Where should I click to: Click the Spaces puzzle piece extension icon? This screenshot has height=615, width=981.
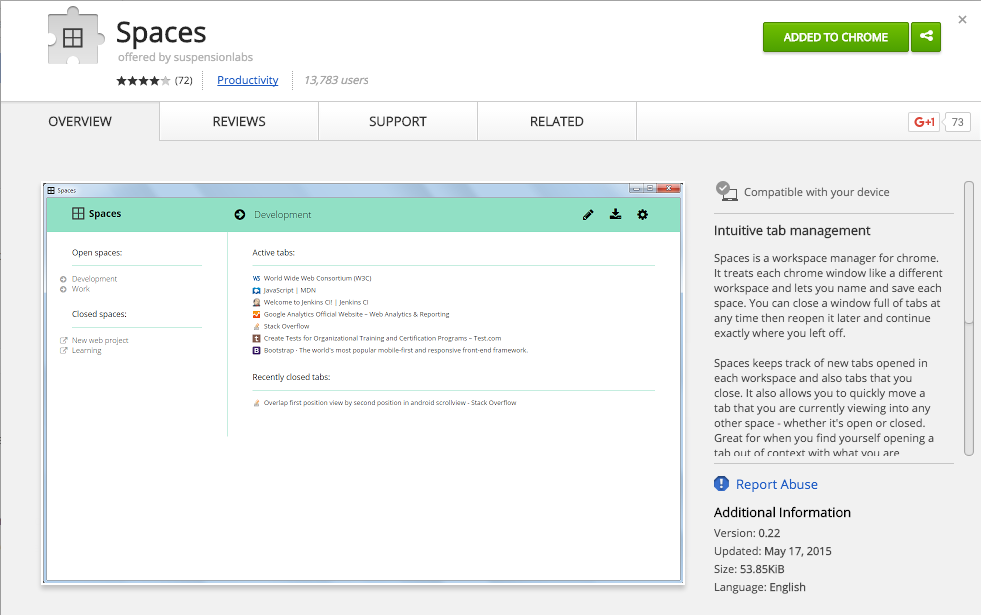tap(73, 39)
